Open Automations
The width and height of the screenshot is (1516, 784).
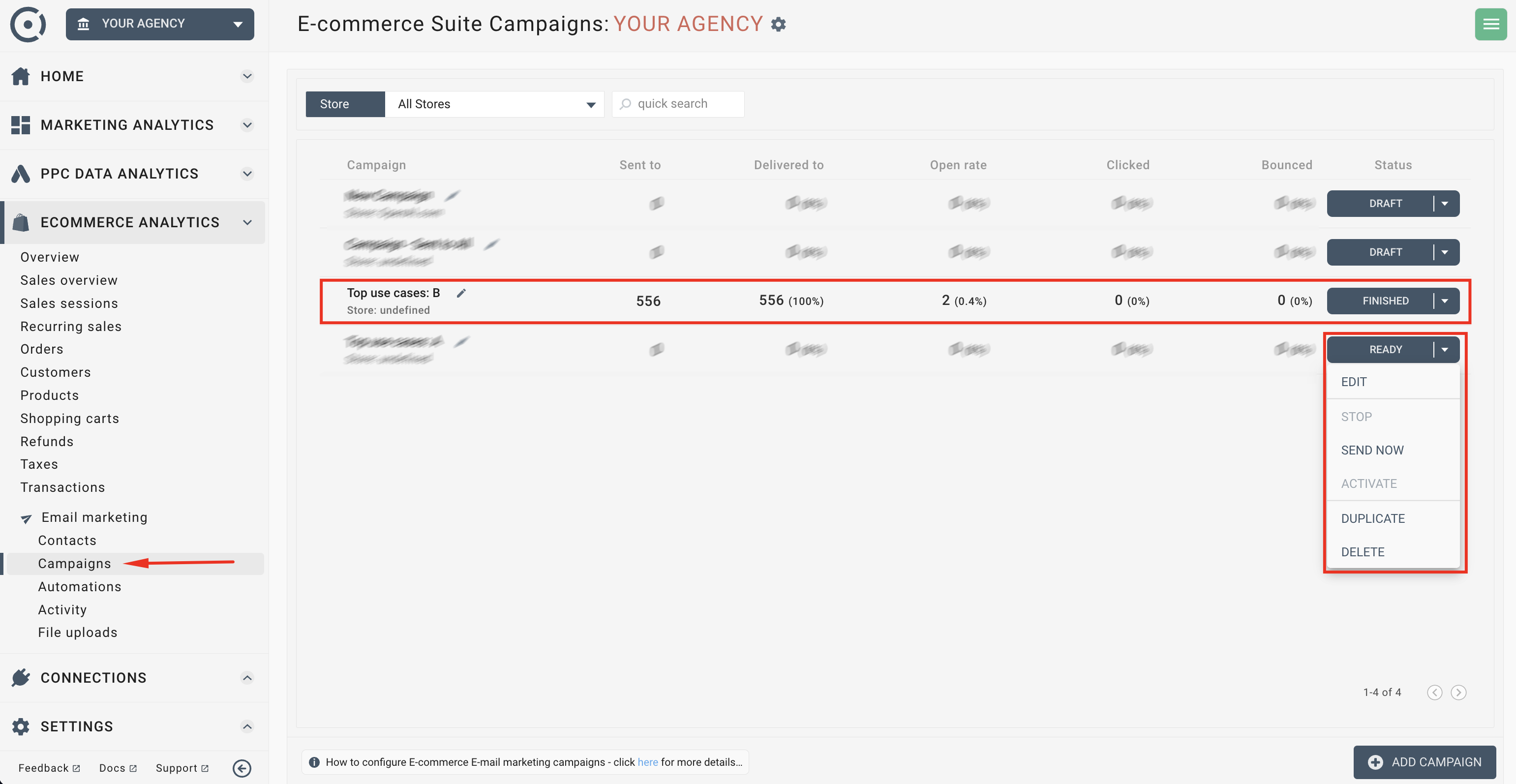pyautogui.click(x=80, y=587)
